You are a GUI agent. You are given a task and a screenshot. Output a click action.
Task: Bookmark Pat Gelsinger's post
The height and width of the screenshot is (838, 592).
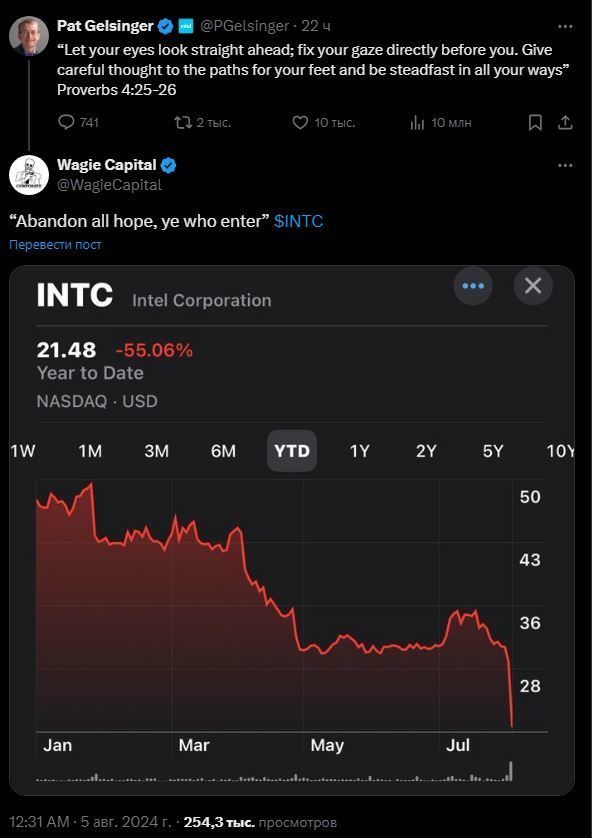(535, 123)
